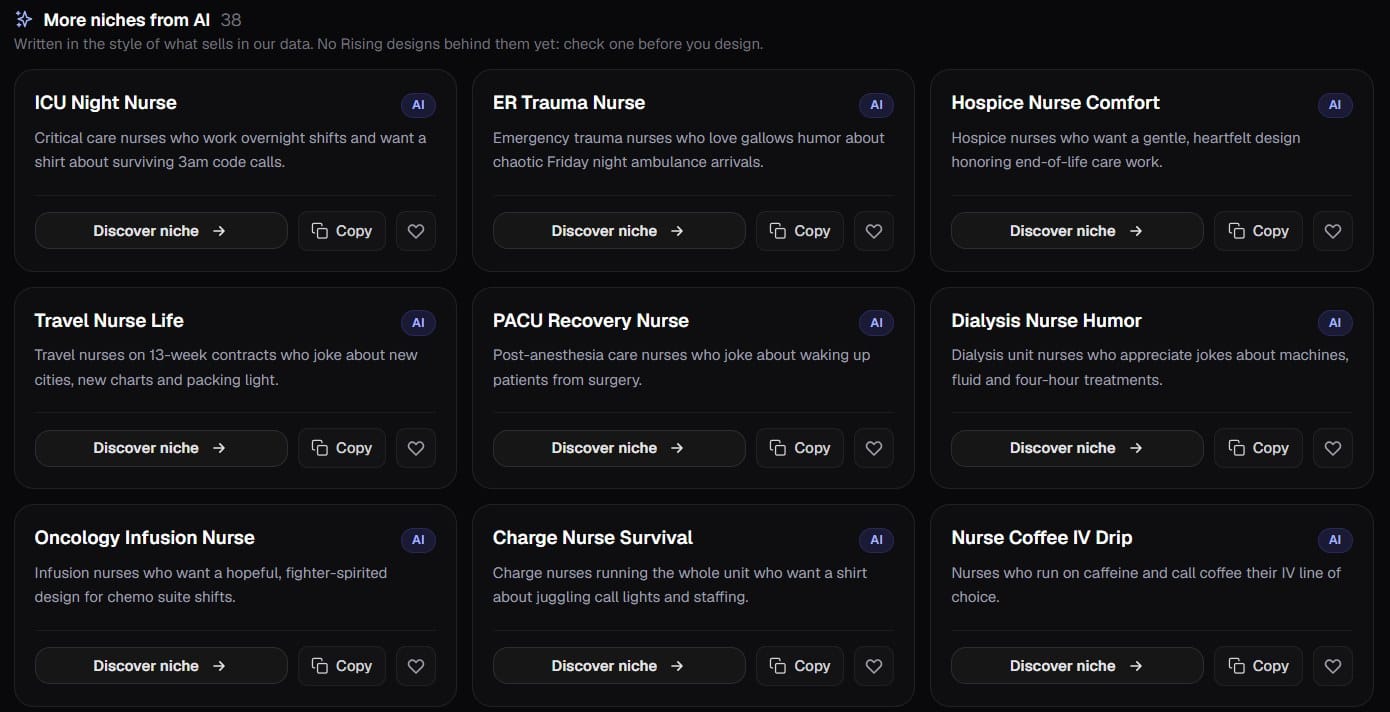
Task: Click description honoring end-of-life care work
Action: pos(1126,150)
